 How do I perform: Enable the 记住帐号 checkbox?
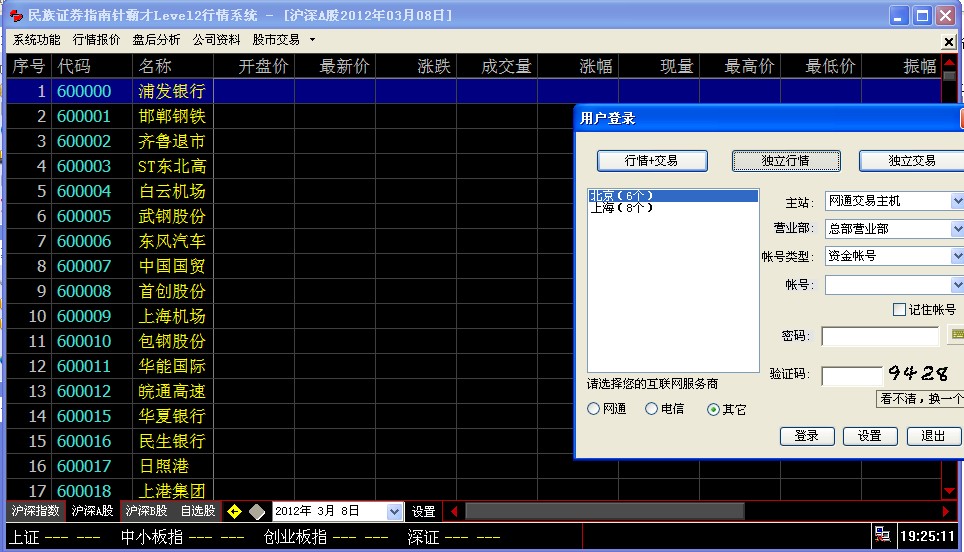pyautogui.click(x=900, y=310)
